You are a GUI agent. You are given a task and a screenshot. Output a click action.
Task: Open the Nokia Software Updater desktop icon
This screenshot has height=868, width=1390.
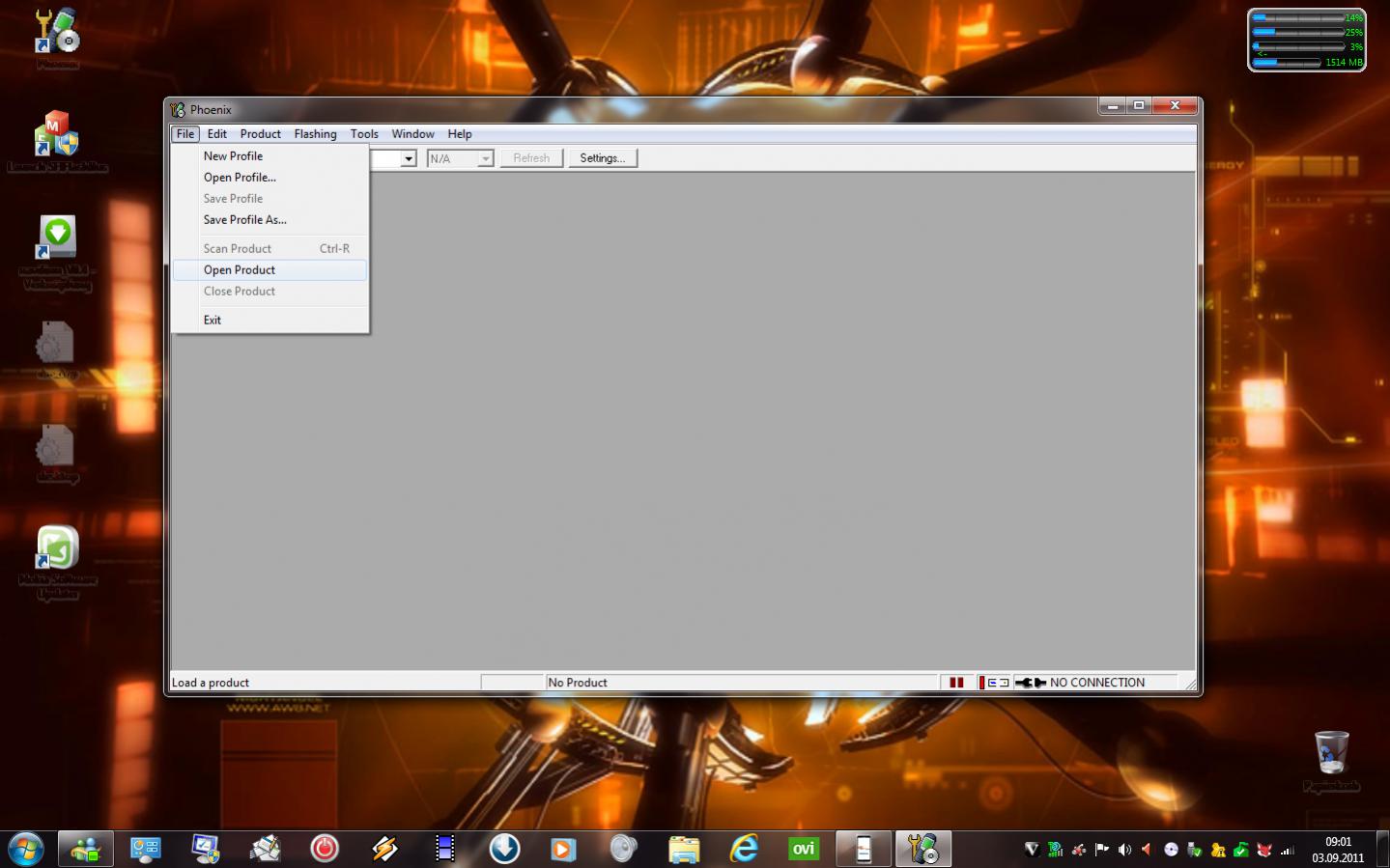pos(57,548)
